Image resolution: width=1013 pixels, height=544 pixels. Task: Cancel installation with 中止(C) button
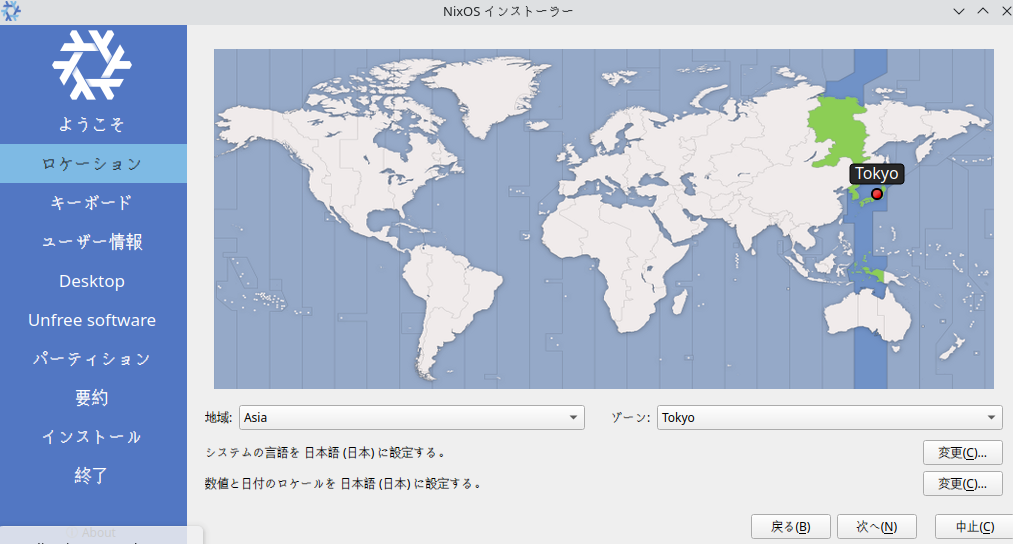(974, 527)
